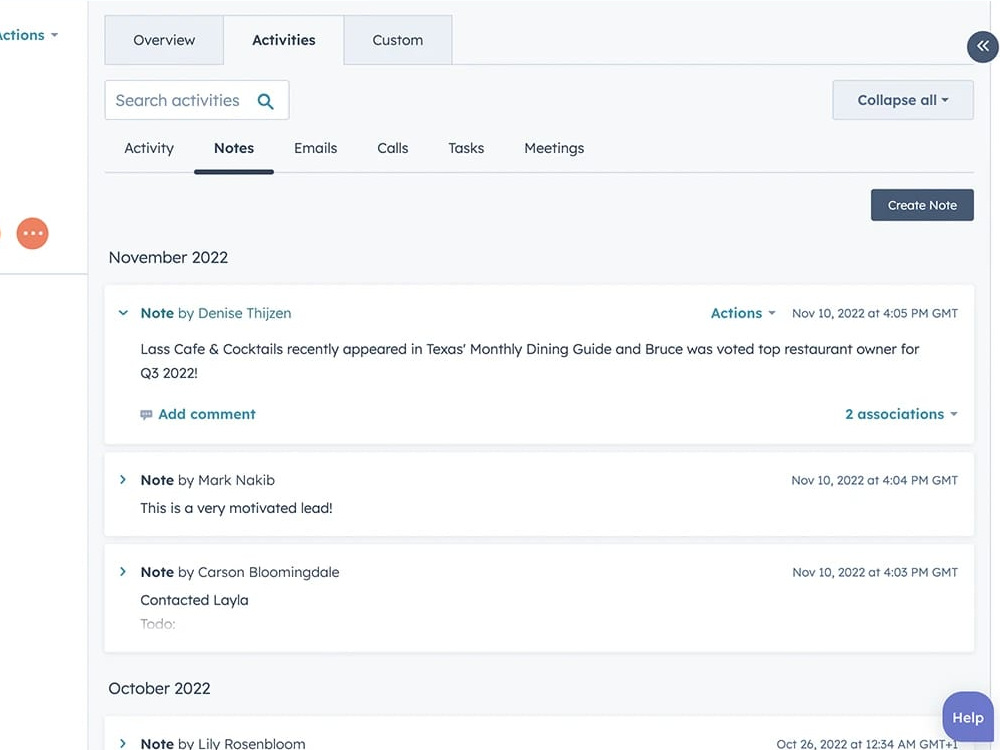This screenshot has height=750, width=1000.
Task: Click the Create Note button
Action: (x=922, y=205)
